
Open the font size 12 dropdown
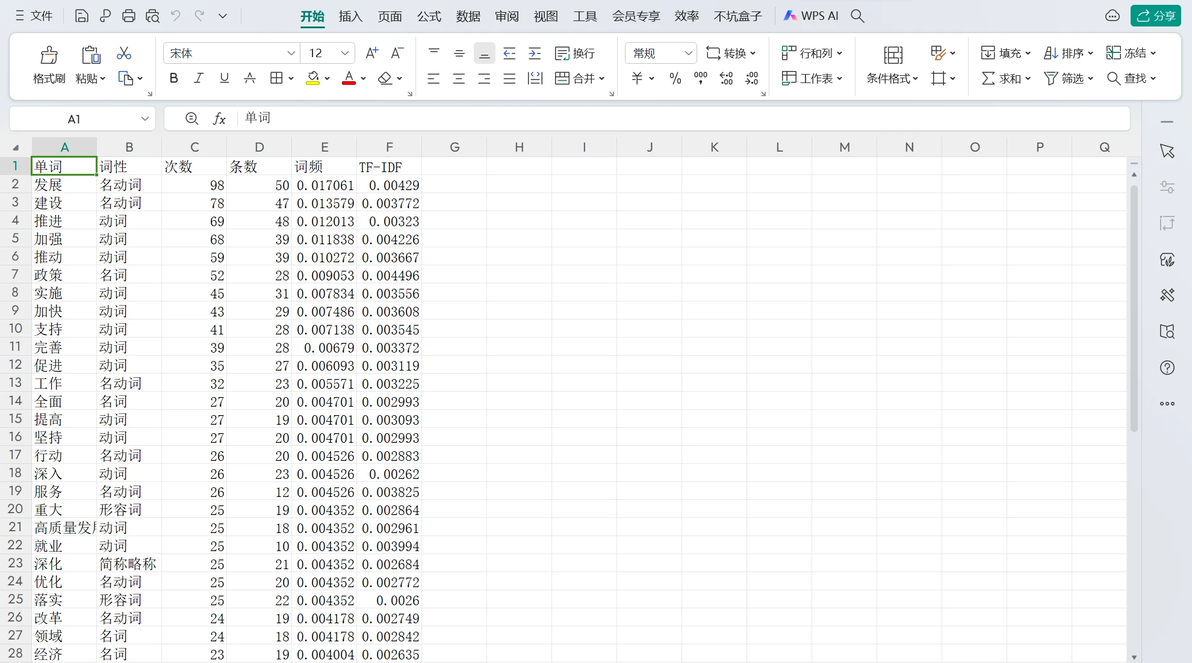[345, 53]
